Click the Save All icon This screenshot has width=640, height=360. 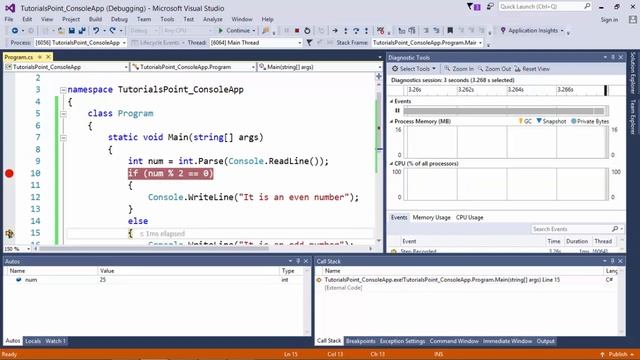[82, 31]
